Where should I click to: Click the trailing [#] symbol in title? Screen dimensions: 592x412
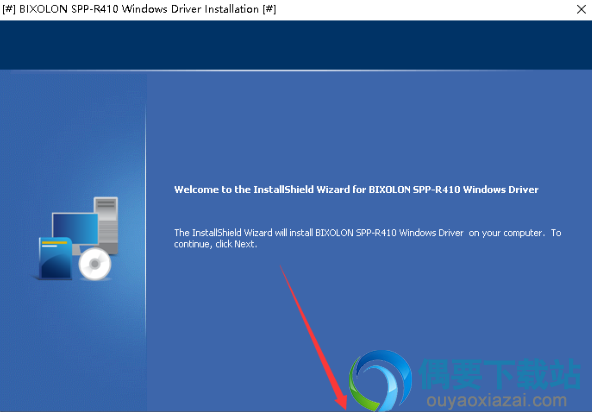270,9
